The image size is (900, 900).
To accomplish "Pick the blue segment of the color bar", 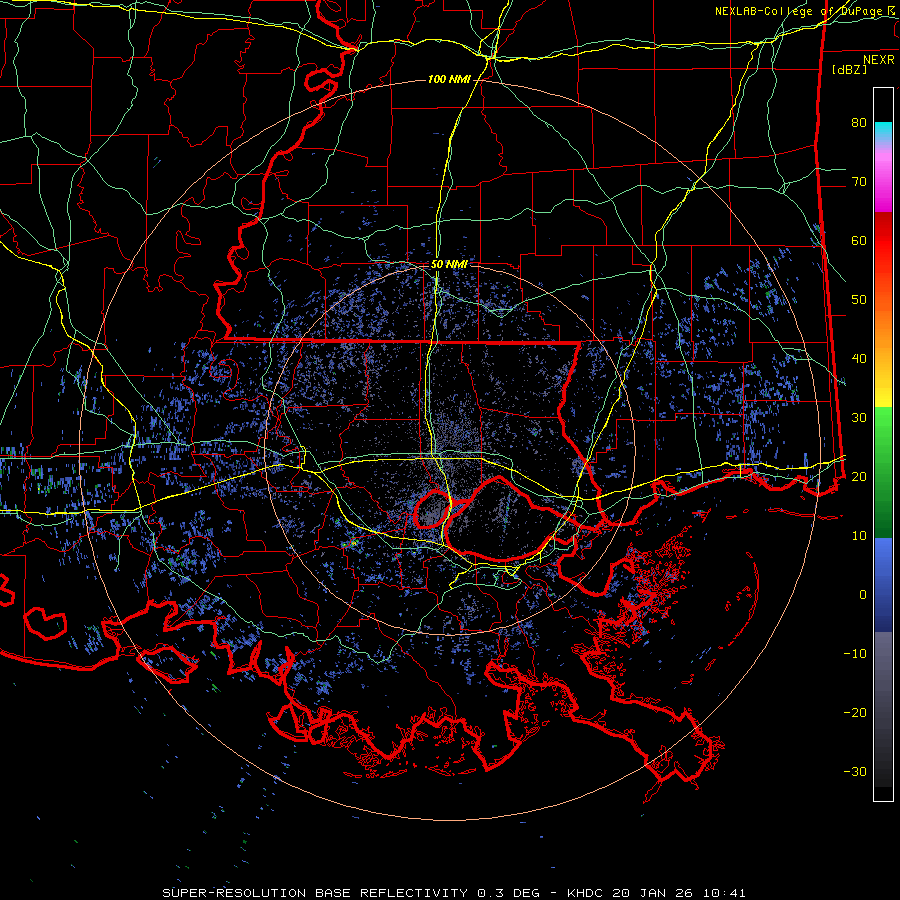I will pyautogui.click(x=883, y=585).
